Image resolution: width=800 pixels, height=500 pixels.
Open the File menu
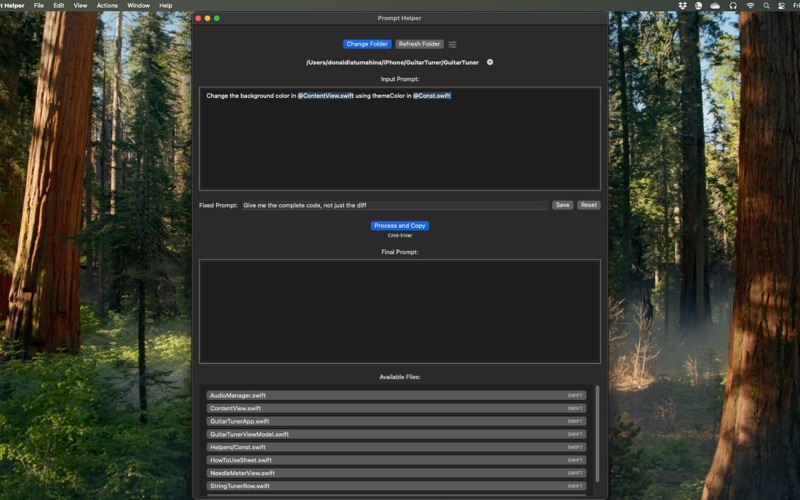coord(39,6)
